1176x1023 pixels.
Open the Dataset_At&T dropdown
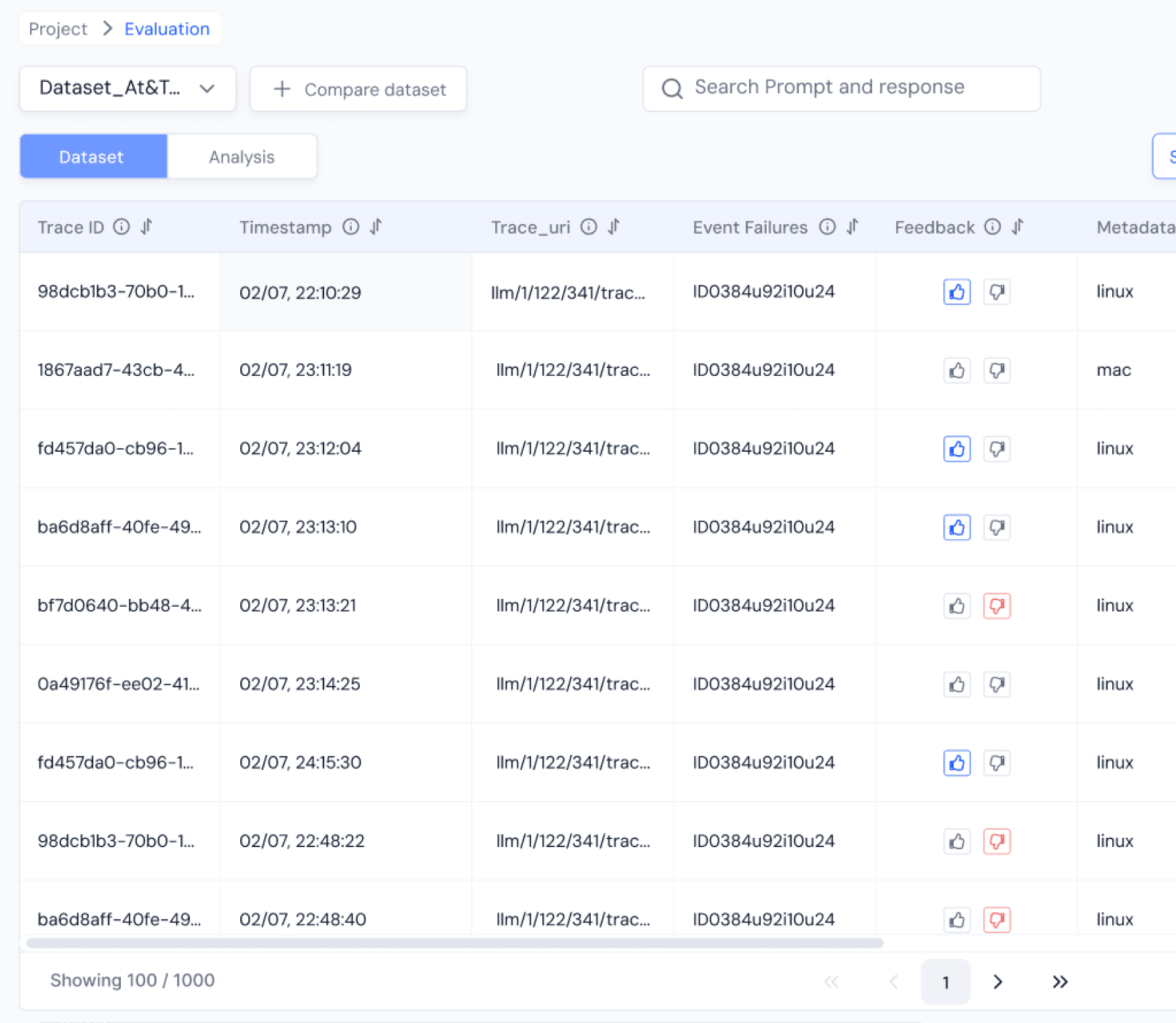[x=128, y=89]
